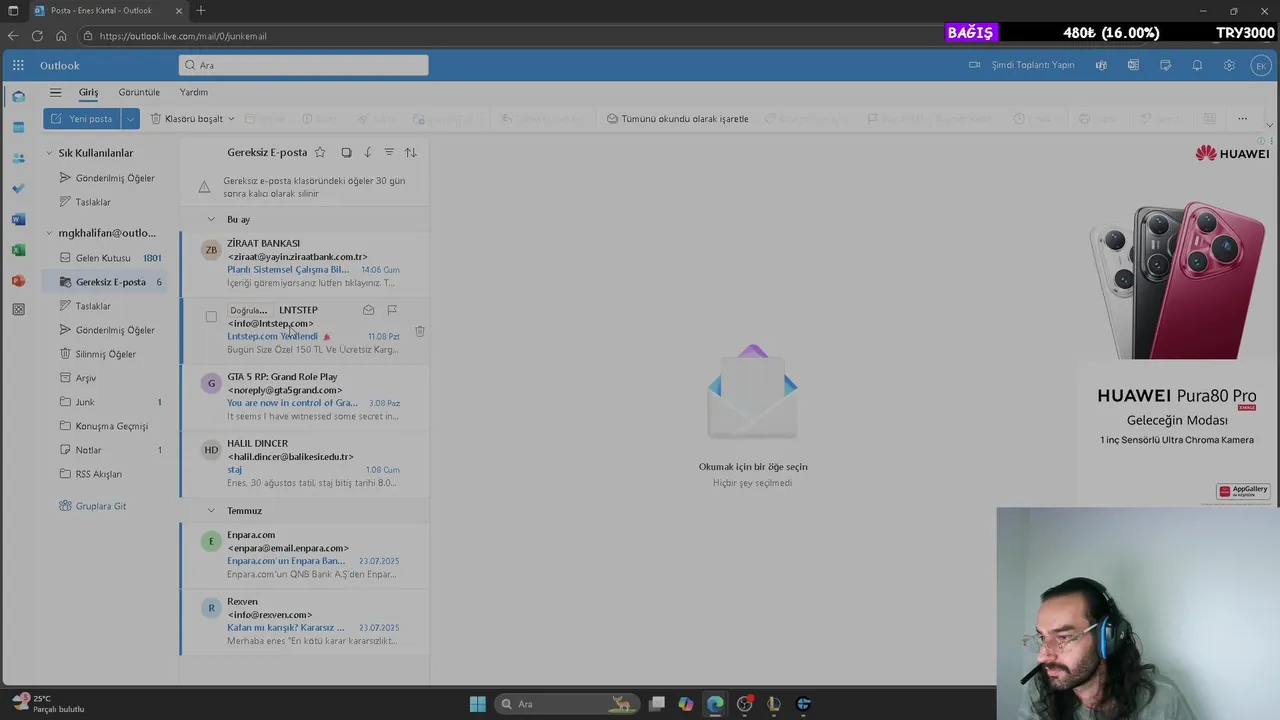Open the EK account profile avatar
The image size is (1280, 720).
click(1261, 65)
